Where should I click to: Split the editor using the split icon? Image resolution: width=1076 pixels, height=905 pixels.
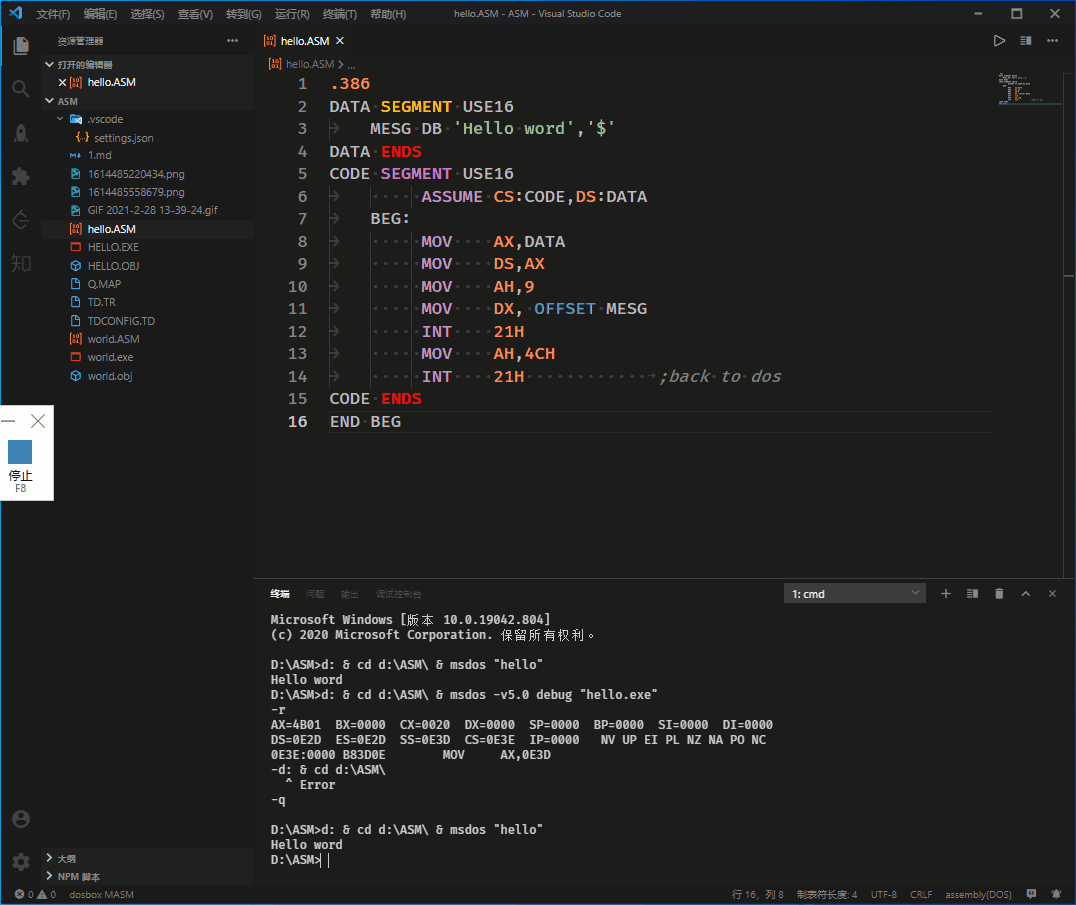tap(1025, 40)
